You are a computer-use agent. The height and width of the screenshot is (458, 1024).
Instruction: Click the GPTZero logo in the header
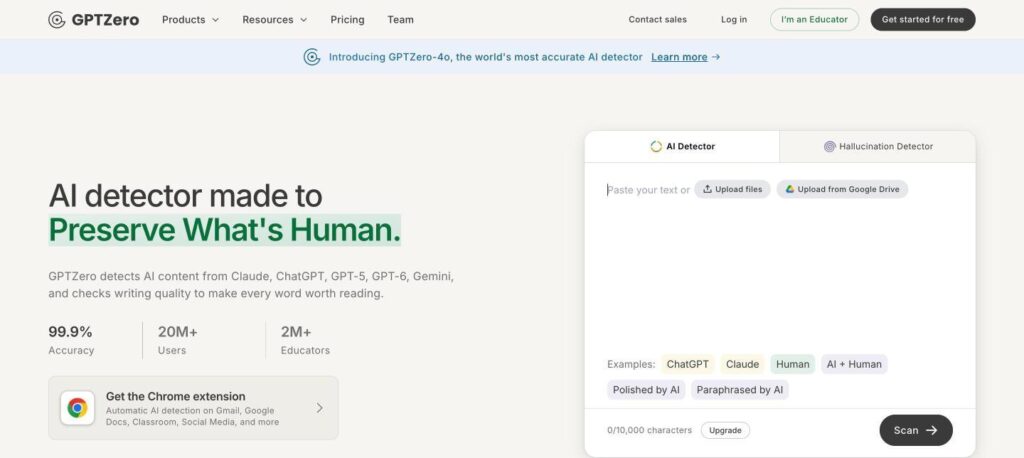[93, 20]
